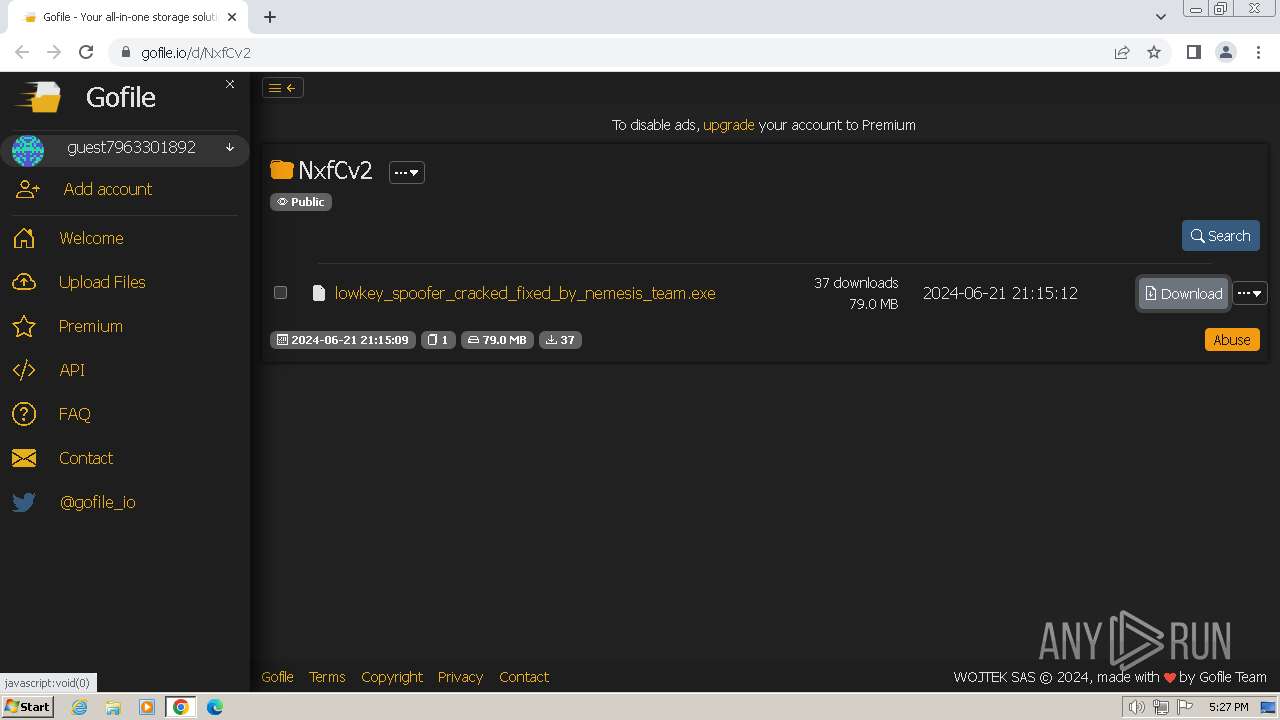
Task: Click the upgrade link to go Premium
Action: pos(729,125)
